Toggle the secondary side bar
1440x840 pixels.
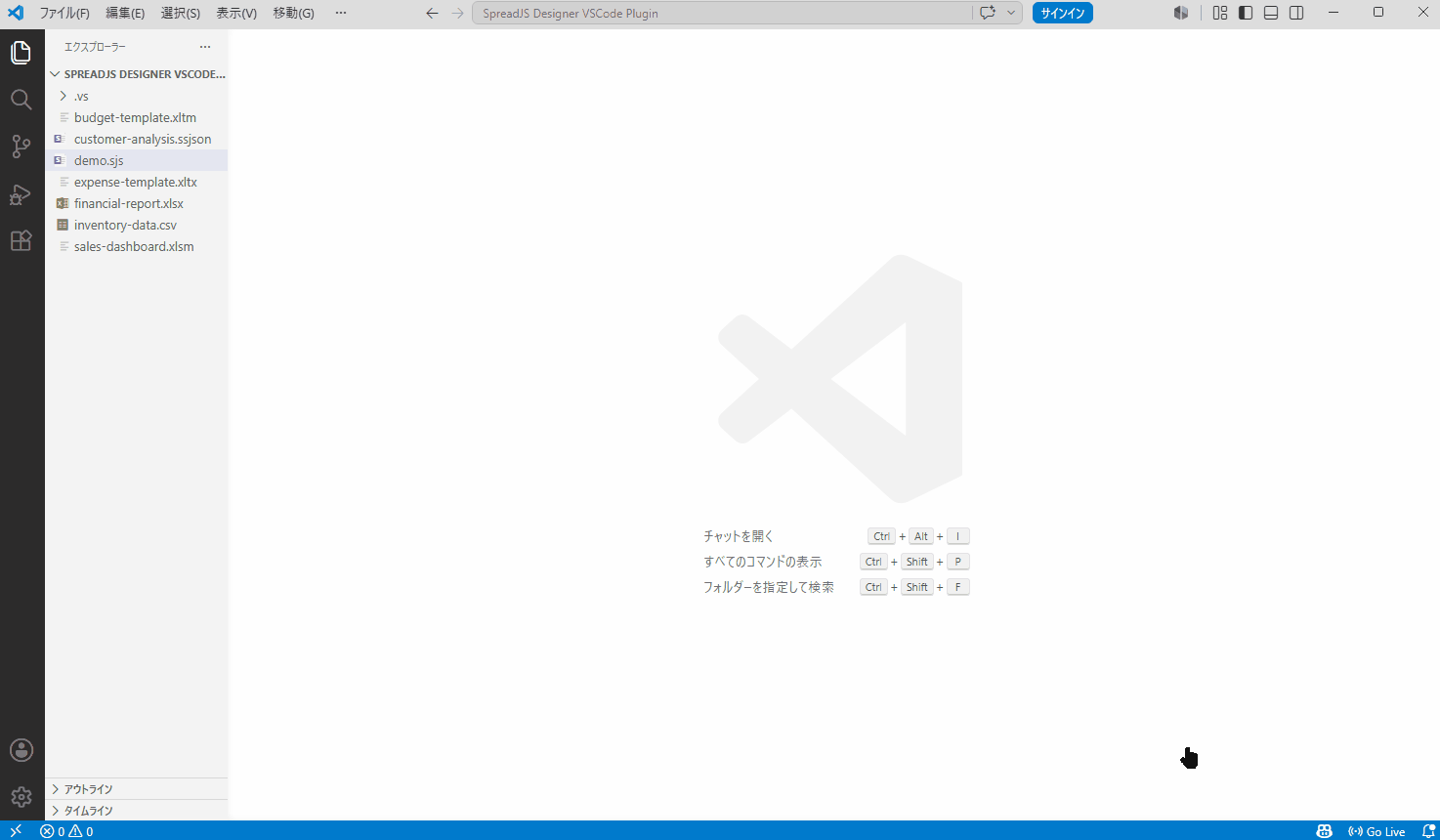pyautogui.click(x=1296, y=13)
